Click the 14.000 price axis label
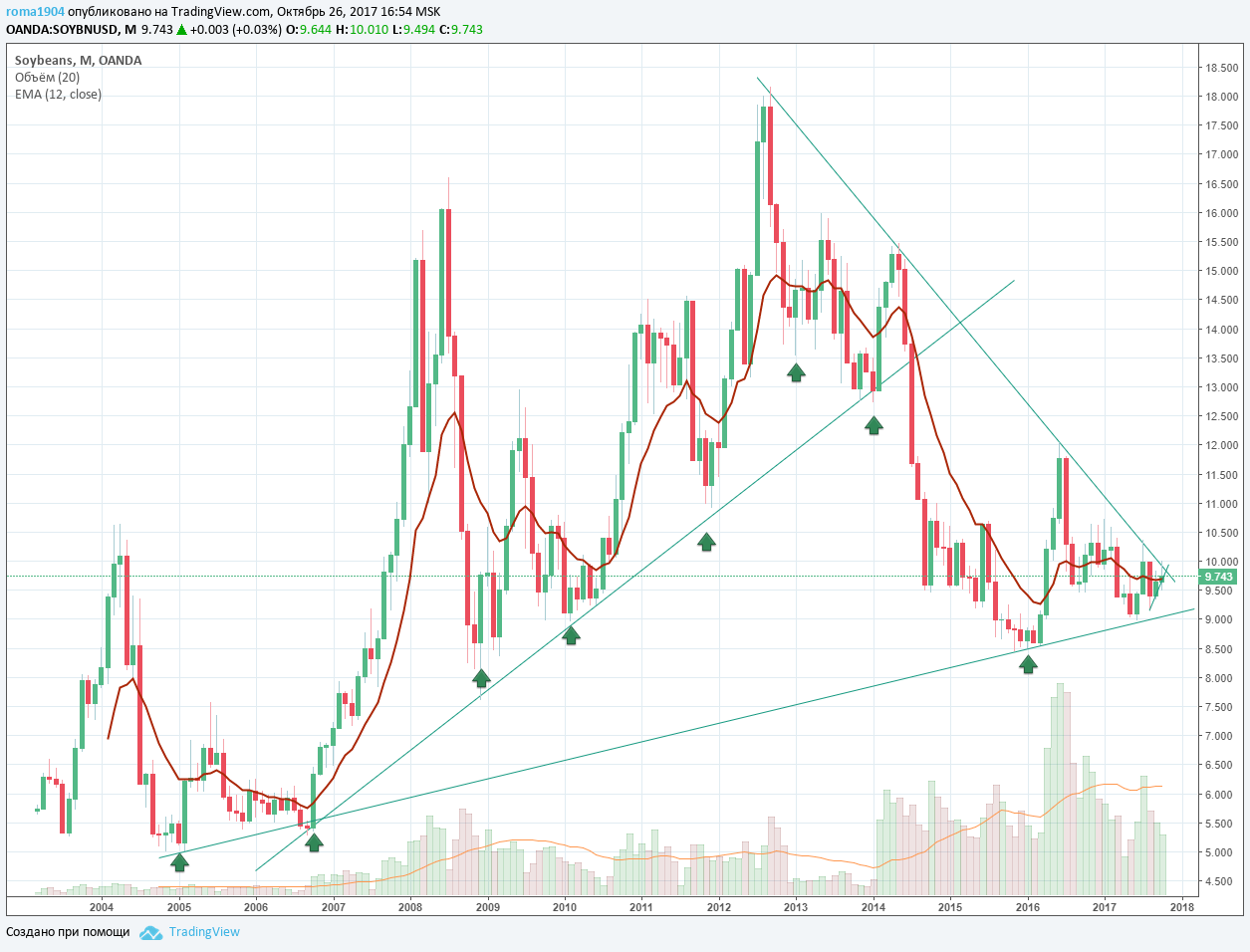Viewport: 1250px width, 952px height. pyautogui.click(x=1221, y=330)
